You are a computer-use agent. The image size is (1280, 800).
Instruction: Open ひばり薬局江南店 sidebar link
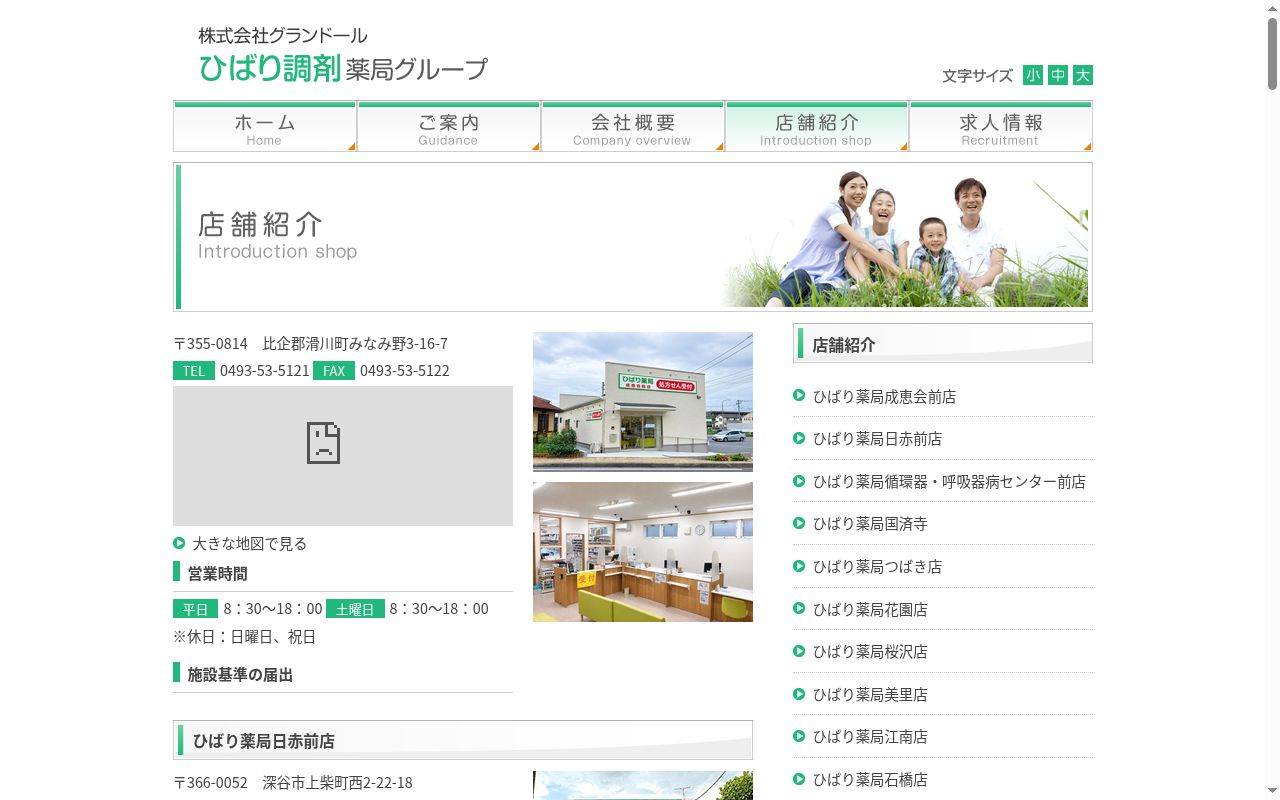(870, 737)
